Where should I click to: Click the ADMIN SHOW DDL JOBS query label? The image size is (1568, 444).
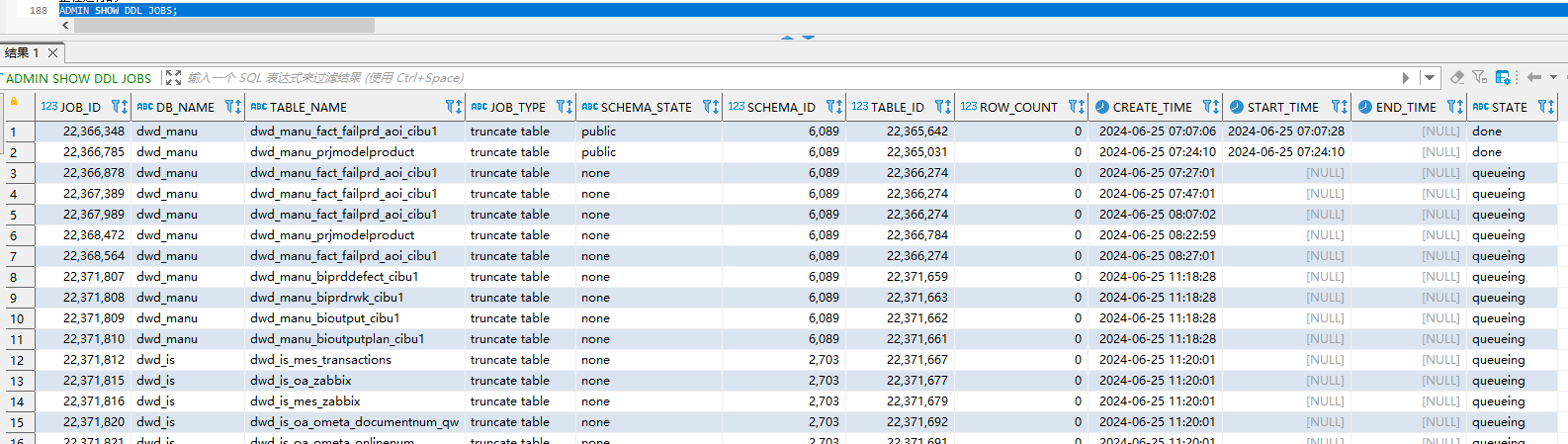79,78
